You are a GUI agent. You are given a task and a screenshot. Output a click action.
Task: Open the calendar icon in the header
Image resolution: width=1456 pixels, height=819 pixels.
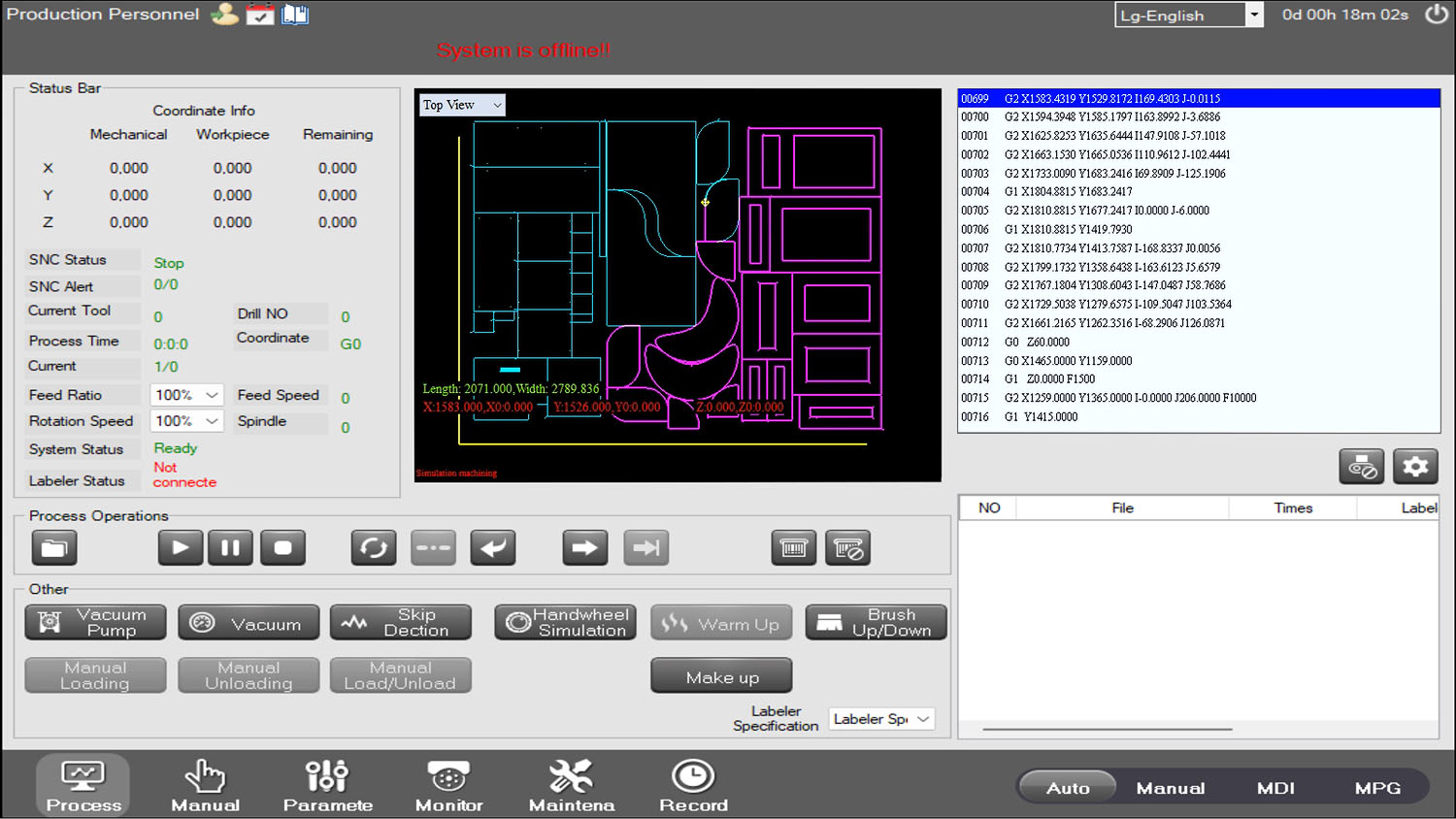click(x=259, y=15)
